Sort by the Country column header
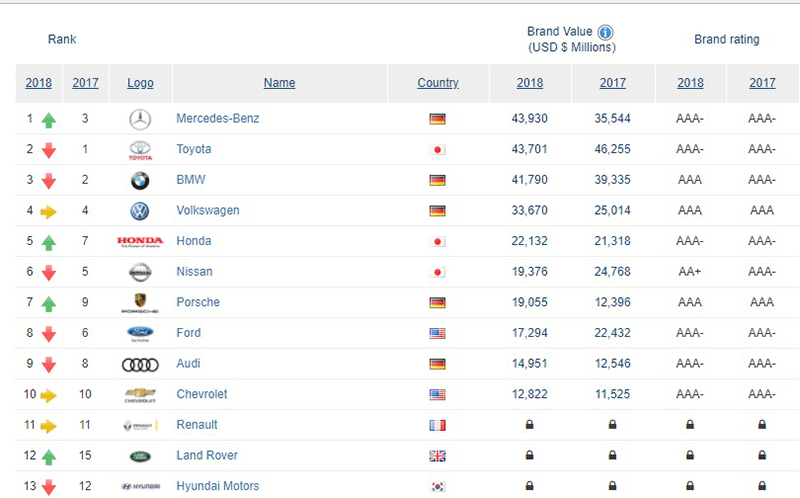Image resolution: width=800 pixels, height=498 pixels. pyautogui.click(x=438, y=83)
